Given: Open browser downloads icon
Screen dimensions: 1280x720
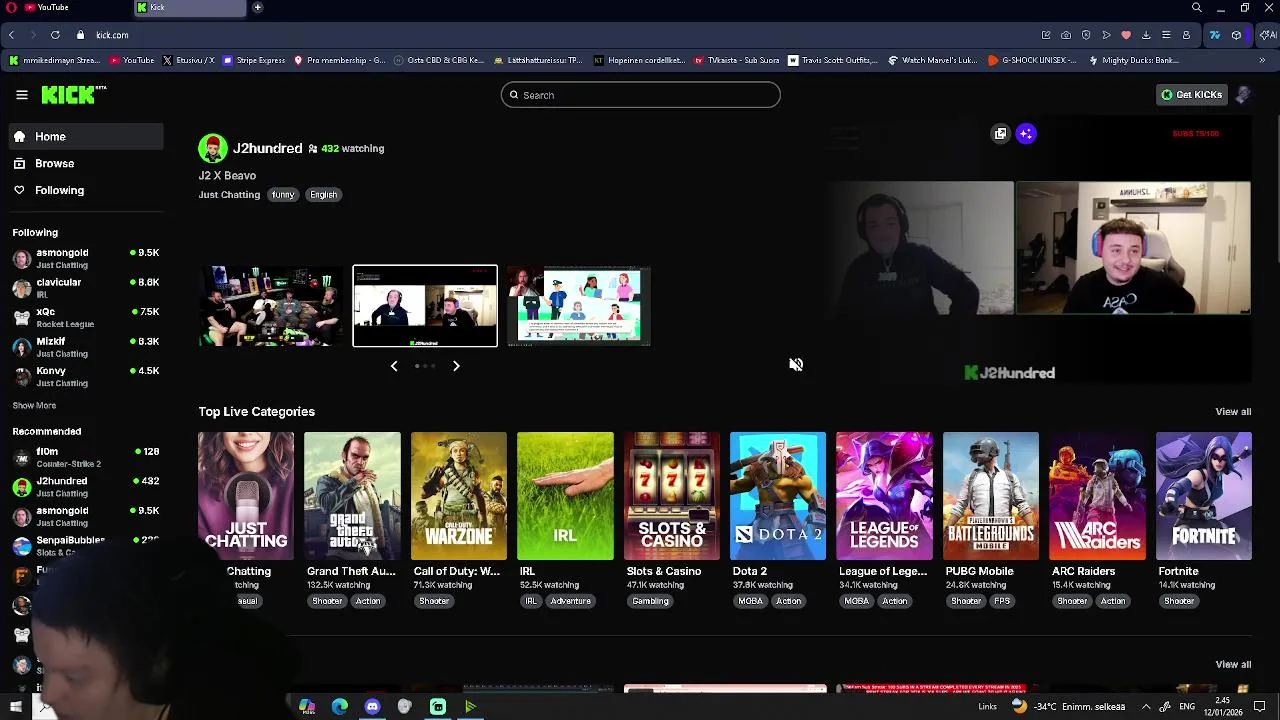Looking at the screenshot, I should [1146, 35].
